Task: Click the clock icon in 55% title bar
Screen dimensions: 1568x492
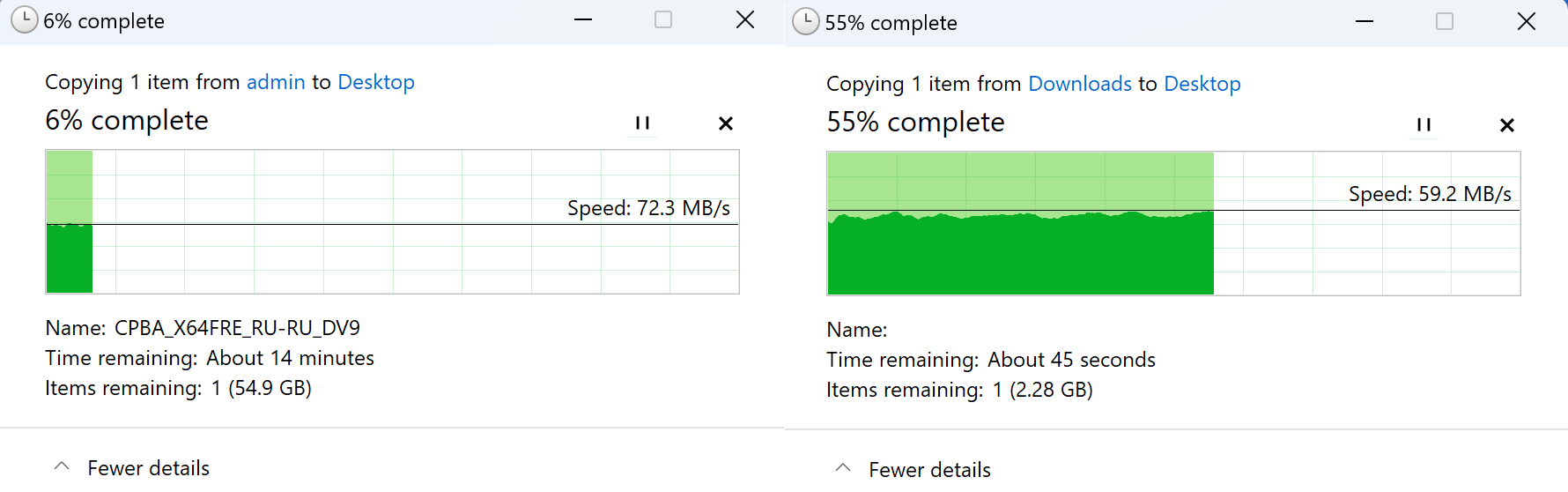Action: (x=806, y=22)
